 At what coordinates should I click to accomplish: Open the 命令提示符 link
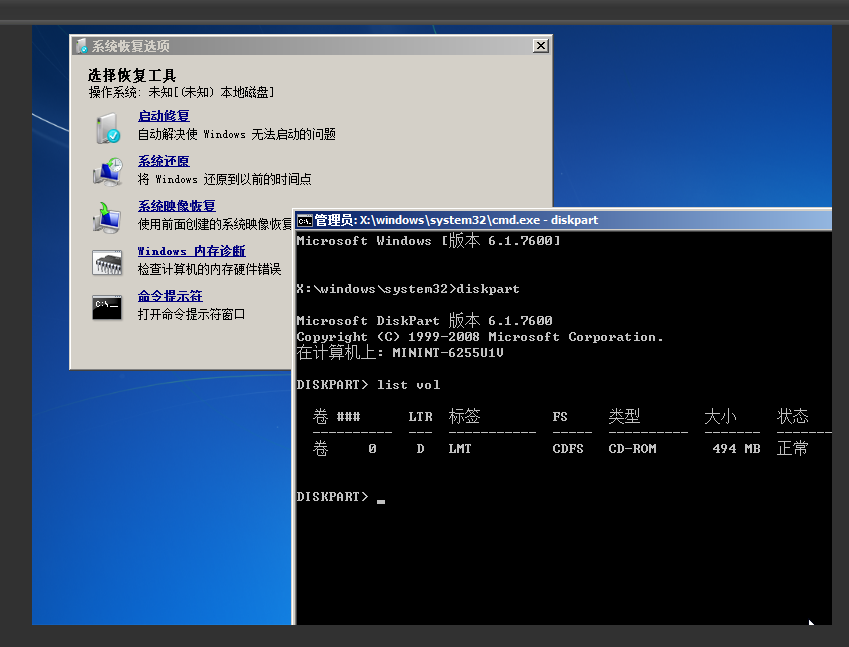[170, 296]
